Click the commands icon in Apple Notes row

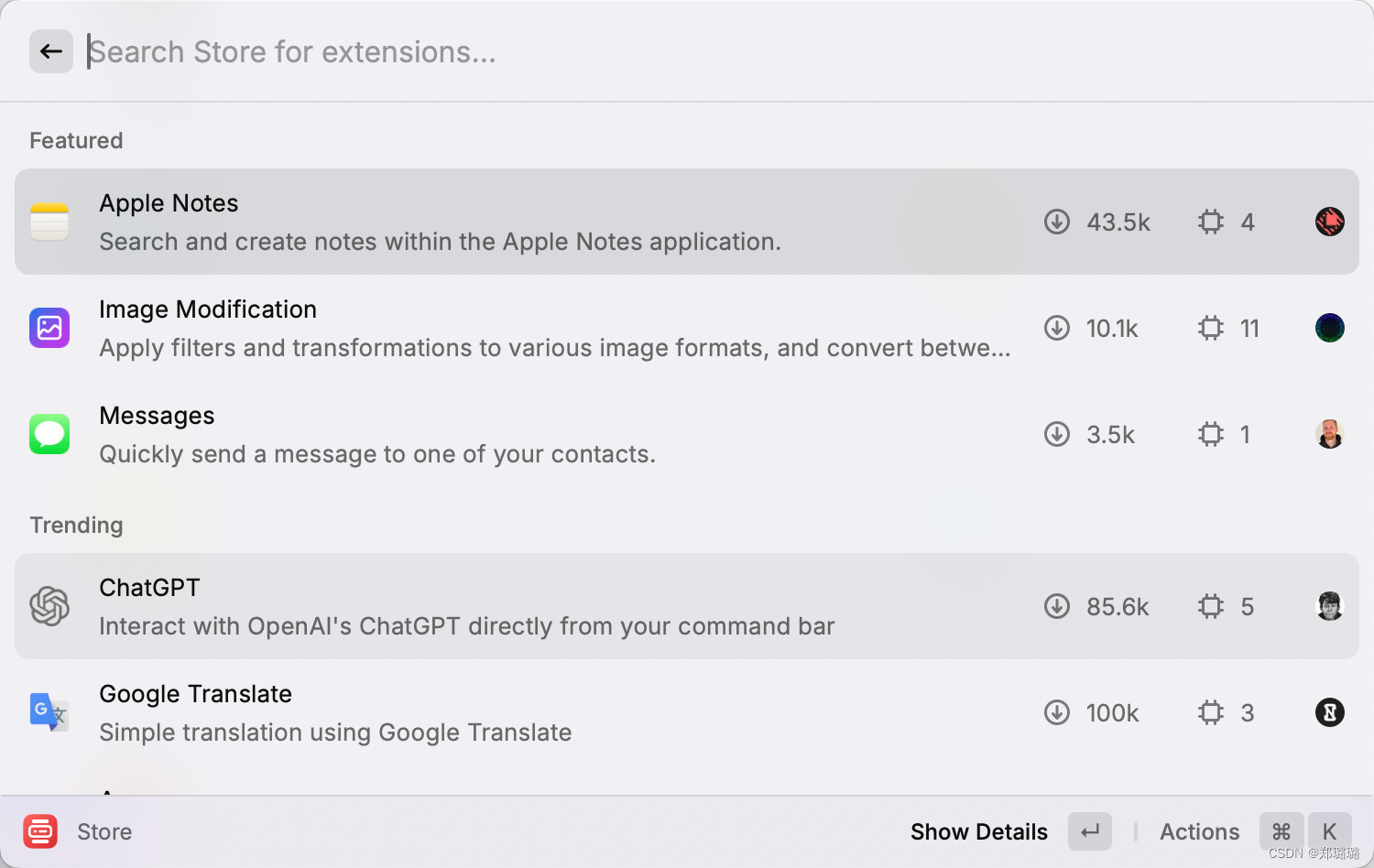coord(1211,222)
